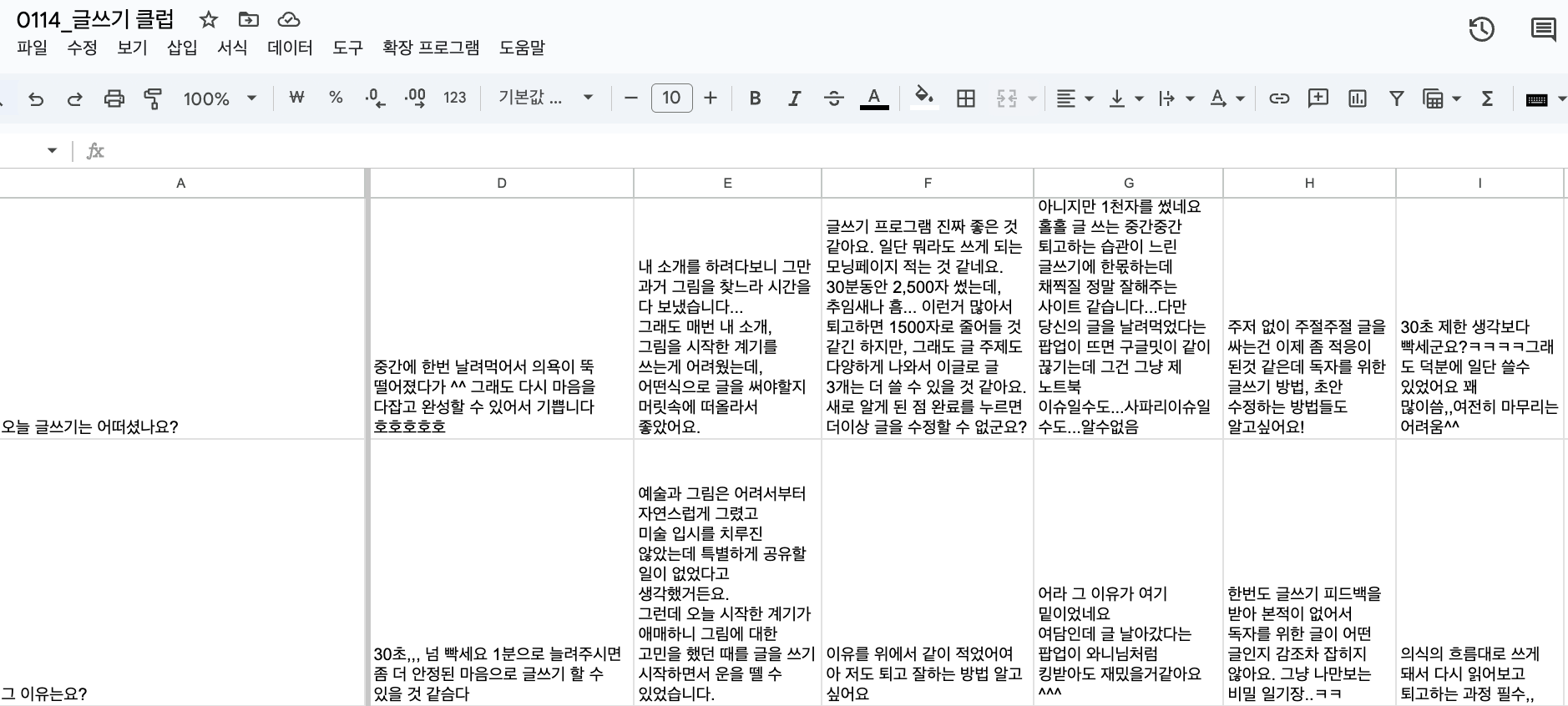Undo the last action
Image resolution: width=1568 pixels, height=706 pixels.
[x=36, y=98]
